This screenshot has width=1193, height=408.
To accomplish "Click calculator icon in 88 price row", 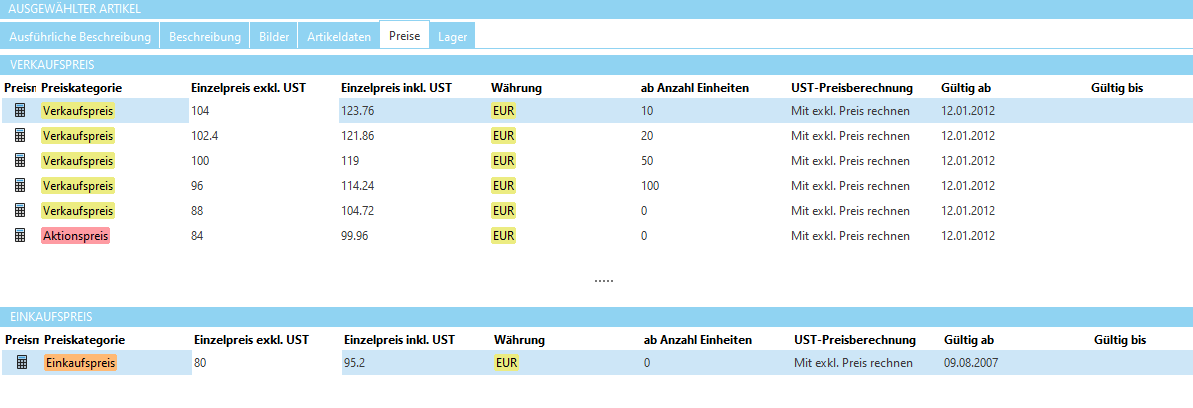I will tap(20, 211).
